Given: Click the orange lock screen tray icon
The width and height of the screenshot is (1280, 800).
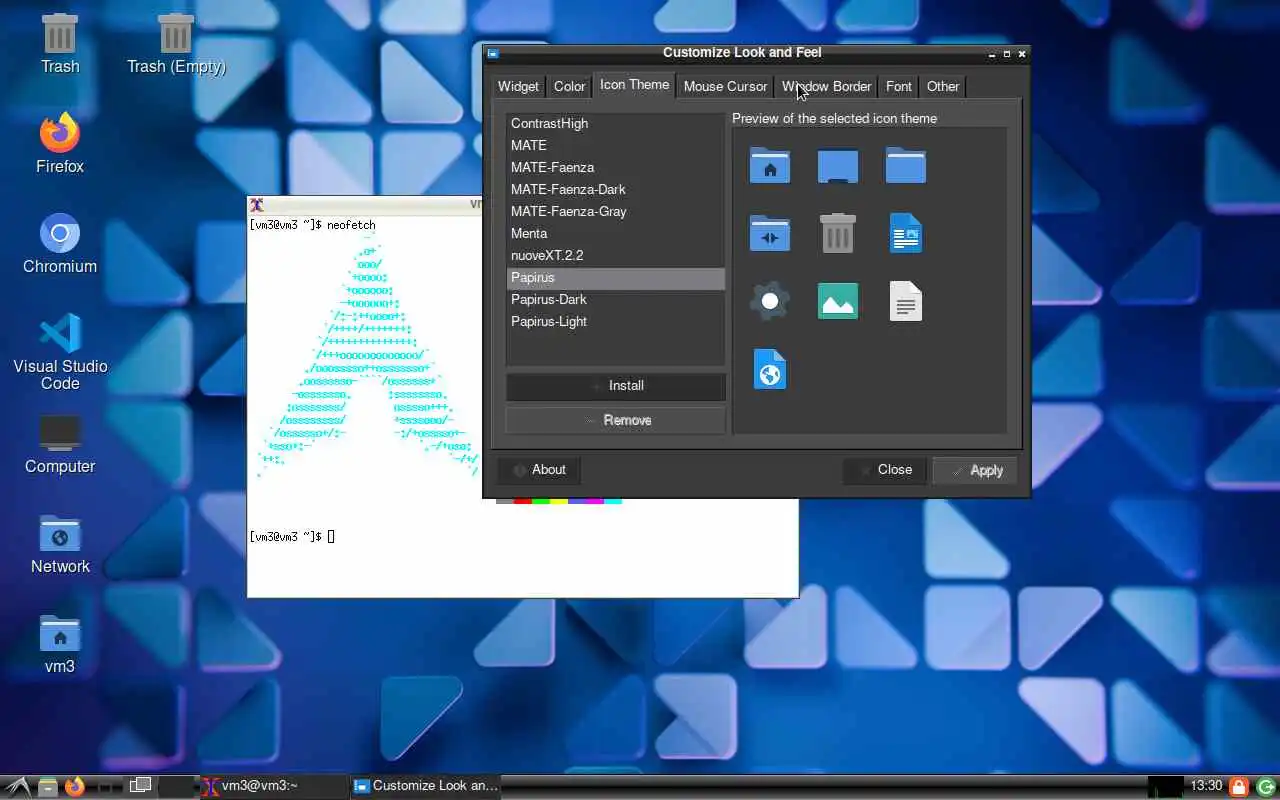Looking at the screenshot, I should point(1239,786).
